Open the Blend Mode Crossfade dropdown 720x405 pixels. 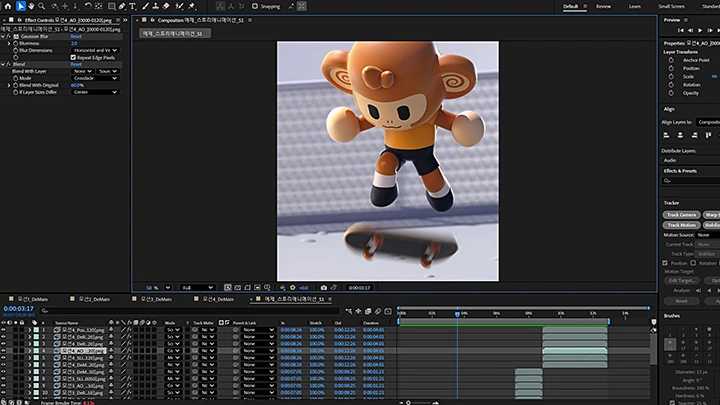click(x=95, y=78)
